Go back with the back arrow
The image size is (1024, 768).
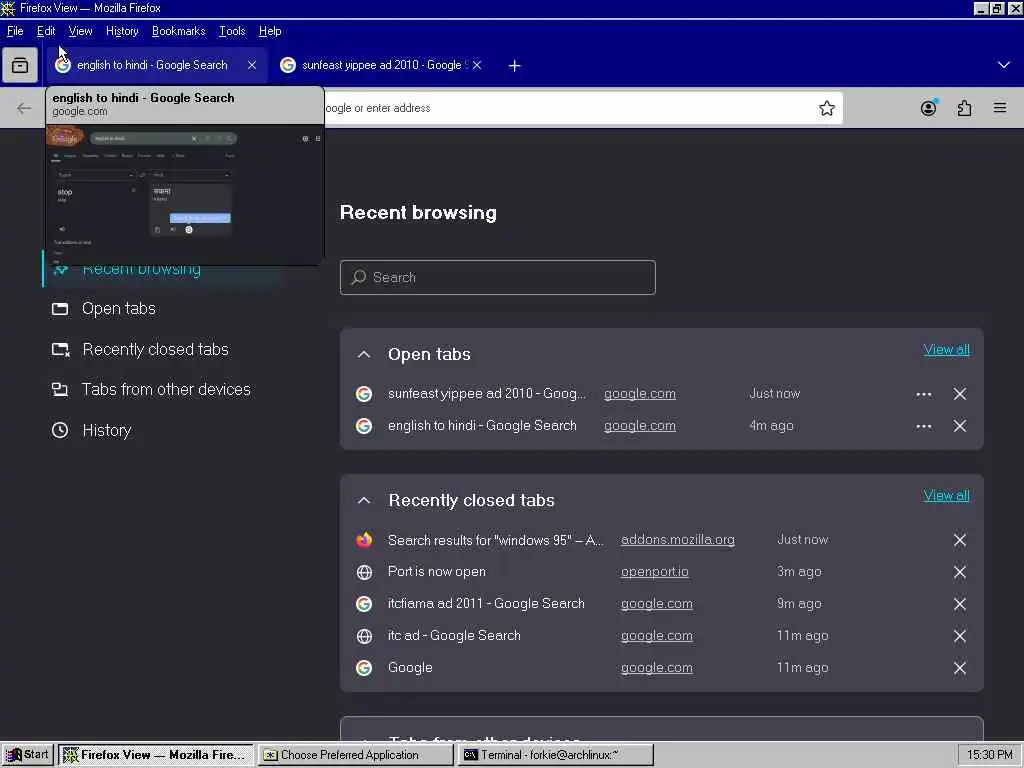24,108
